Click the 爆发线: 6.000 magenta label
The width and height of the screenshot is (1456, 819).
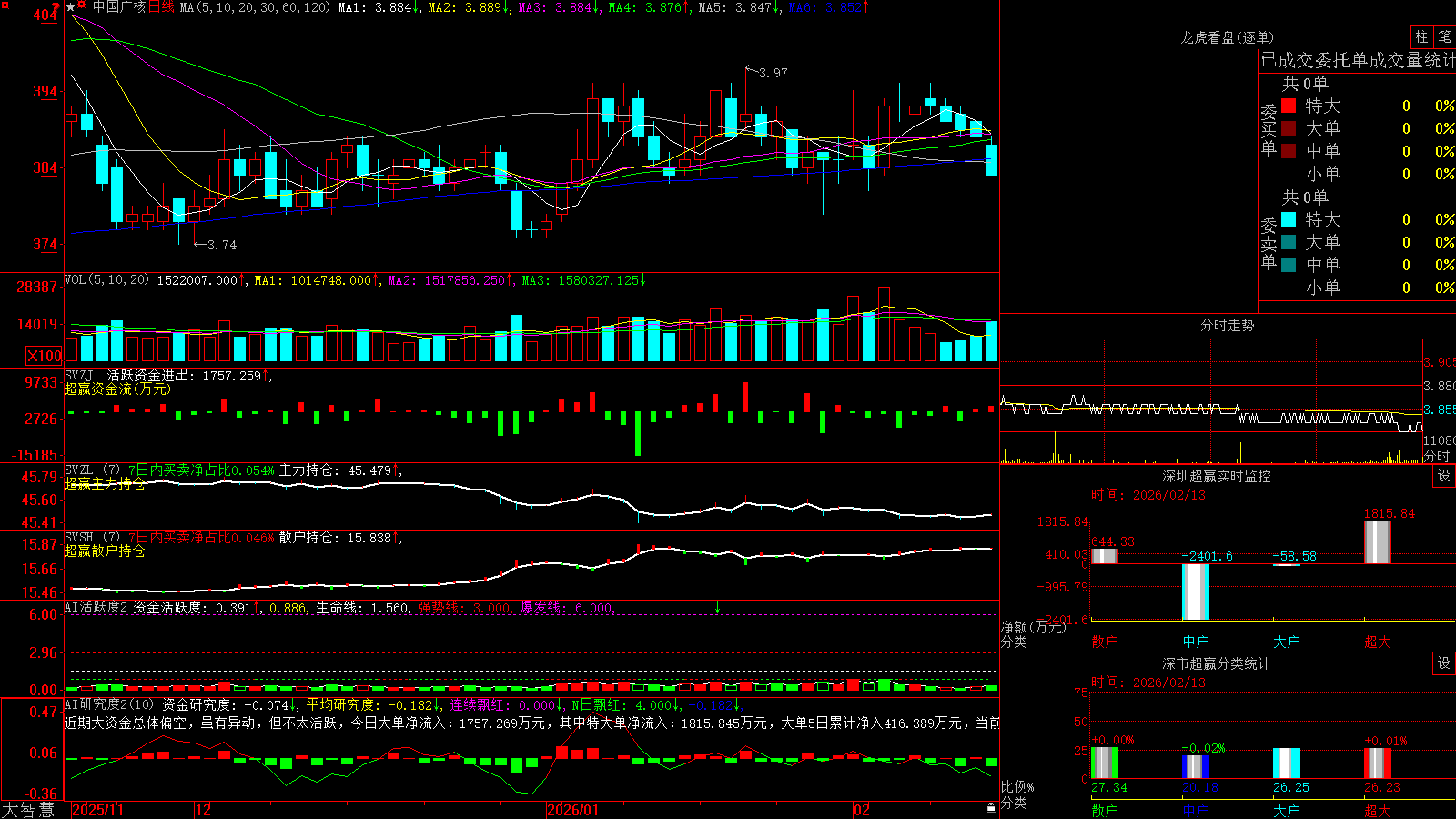pyautogui.click(x=567, y=608)
